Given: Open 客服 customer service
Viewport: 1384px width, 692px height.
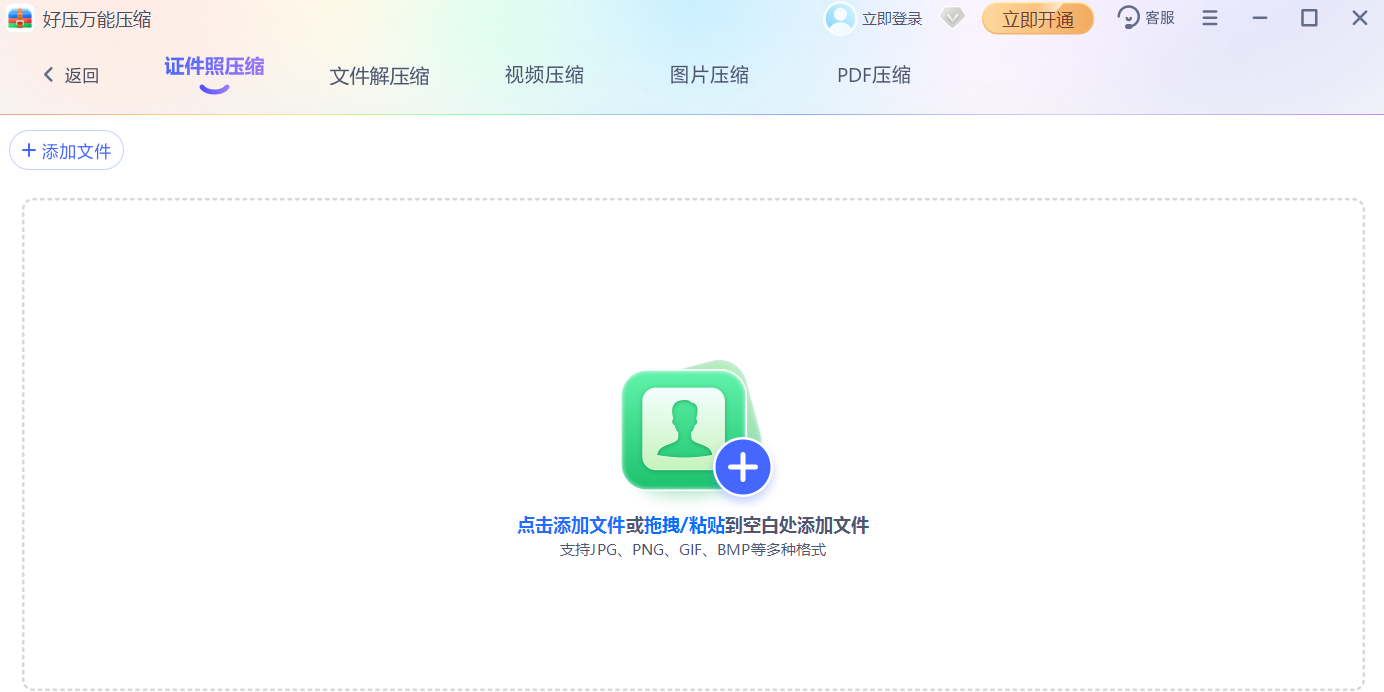Looking at the screenshot, I should (x=1146, y=18).
